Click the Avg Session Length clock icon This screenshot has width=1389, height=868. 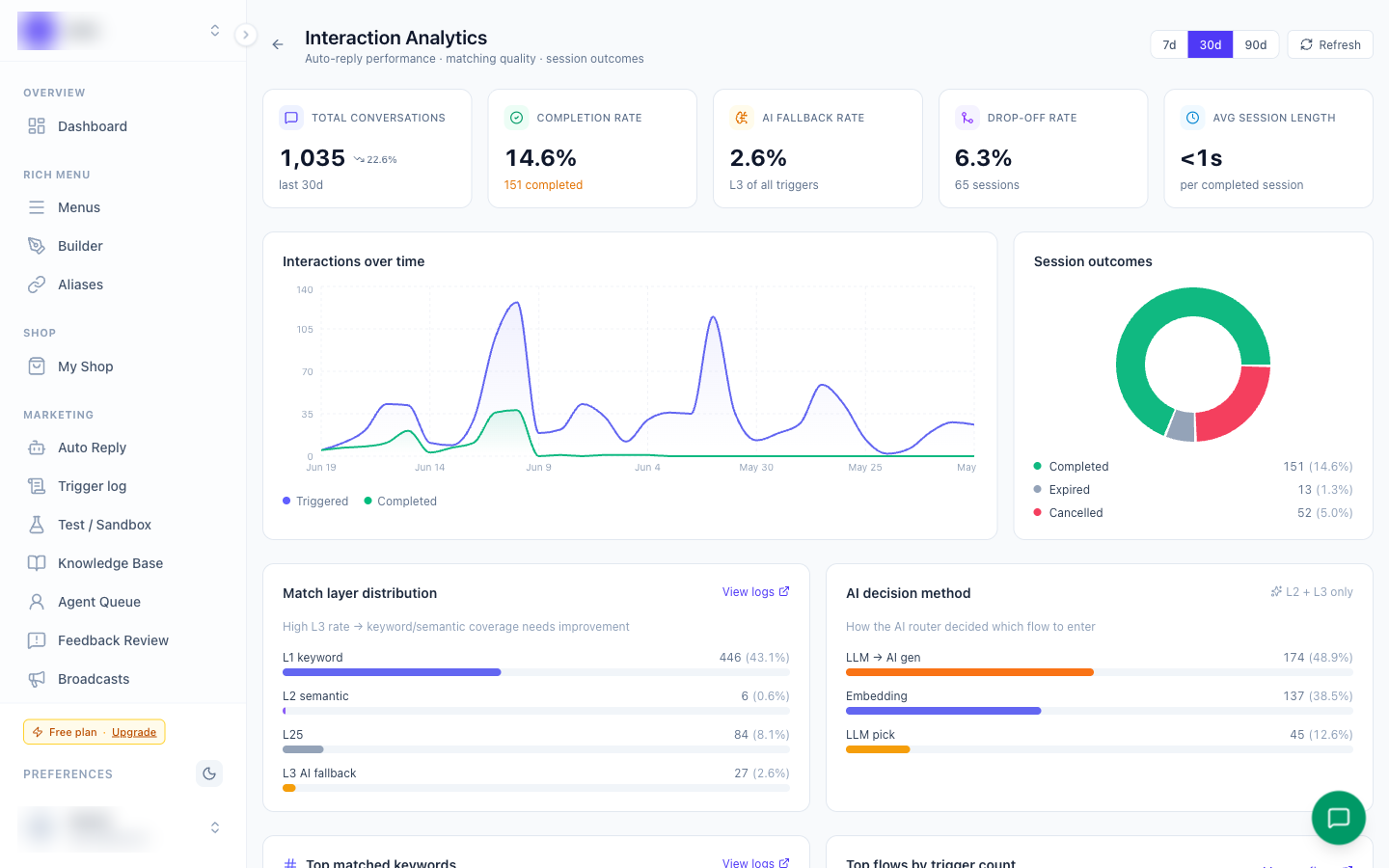pos(1192,118)
